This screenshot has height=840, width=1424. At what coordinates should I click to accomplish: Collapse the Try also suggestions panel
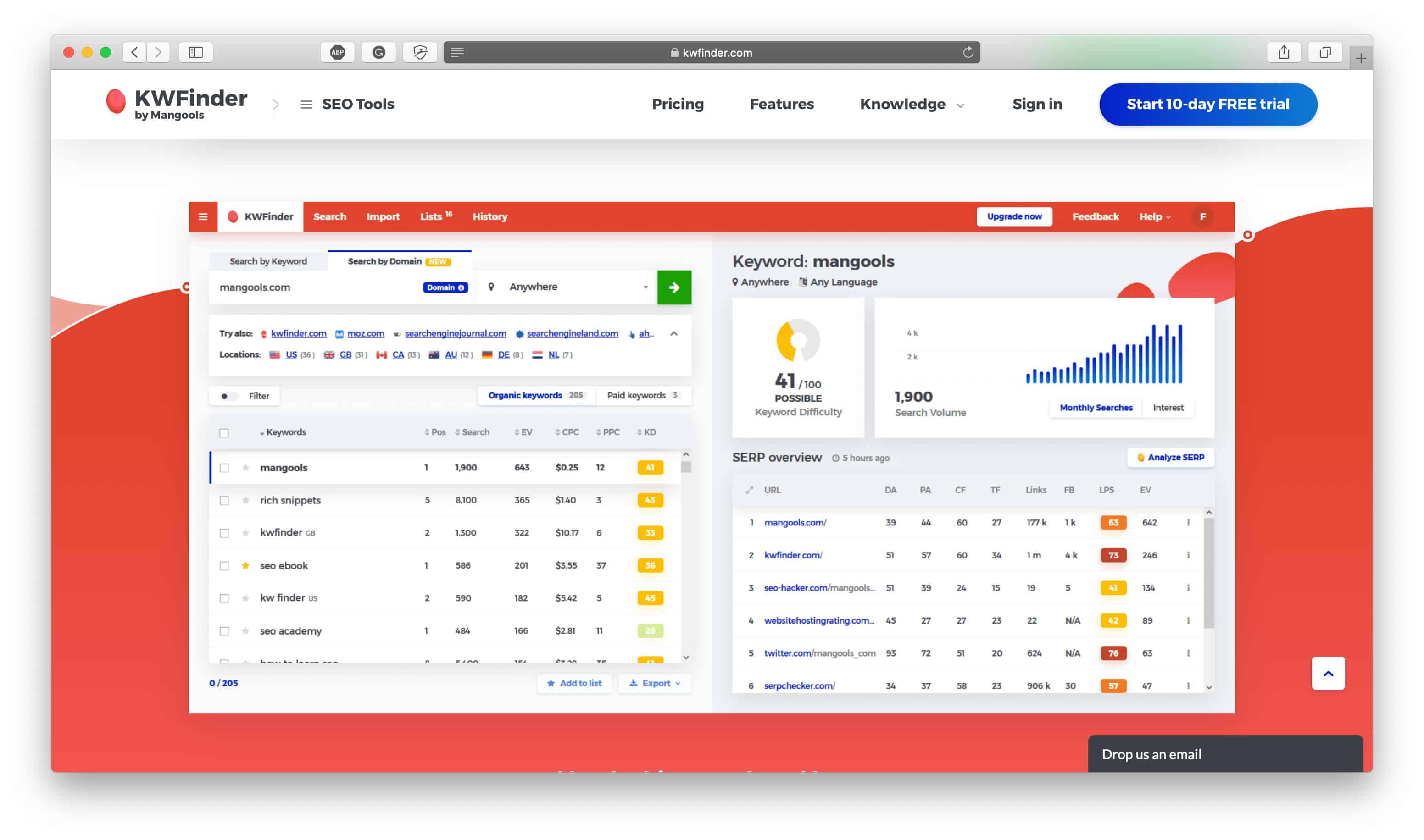674,334
